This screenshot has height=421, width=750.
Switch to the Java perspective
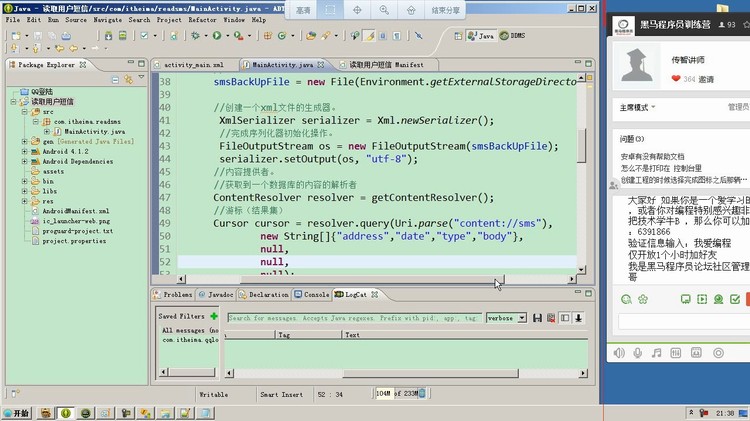pyautogui.click(x=481, y=36)
